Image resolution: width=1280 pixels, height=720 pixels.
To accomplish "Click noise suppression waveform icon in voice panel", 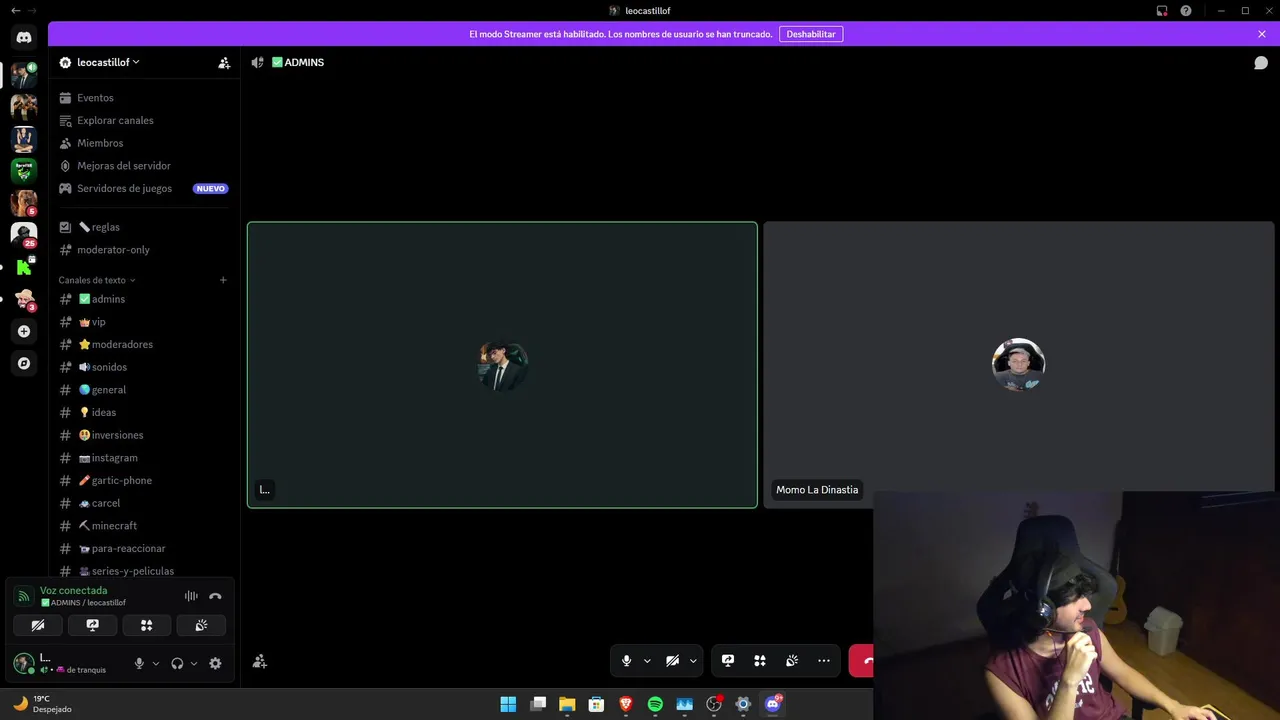I will click(191, 596).
